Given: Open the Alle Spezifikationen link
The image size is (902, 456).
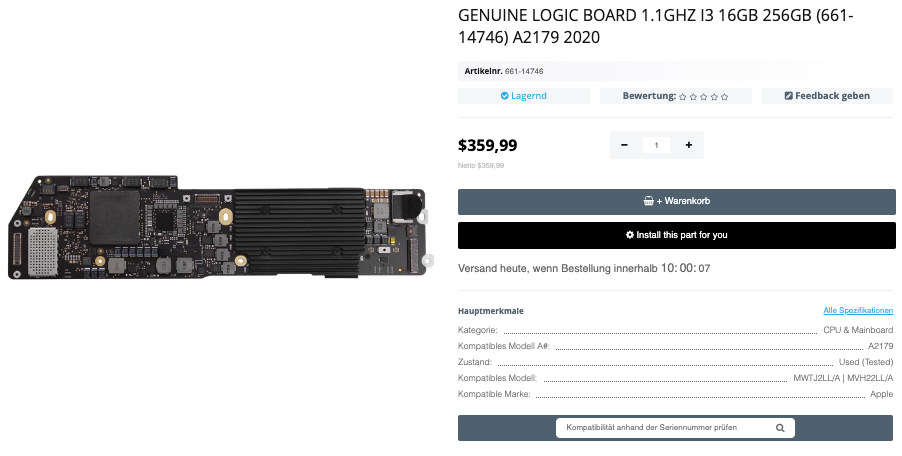Looking at the screenshot, I should [x=857, y=311].
